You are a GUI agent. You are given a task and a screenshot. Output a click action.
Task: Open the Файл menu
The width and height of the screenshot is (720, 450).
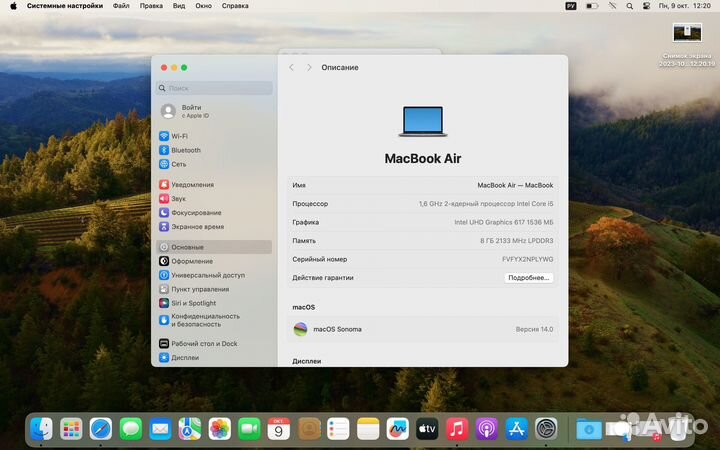pyautogui.click(x=121, y=6)
